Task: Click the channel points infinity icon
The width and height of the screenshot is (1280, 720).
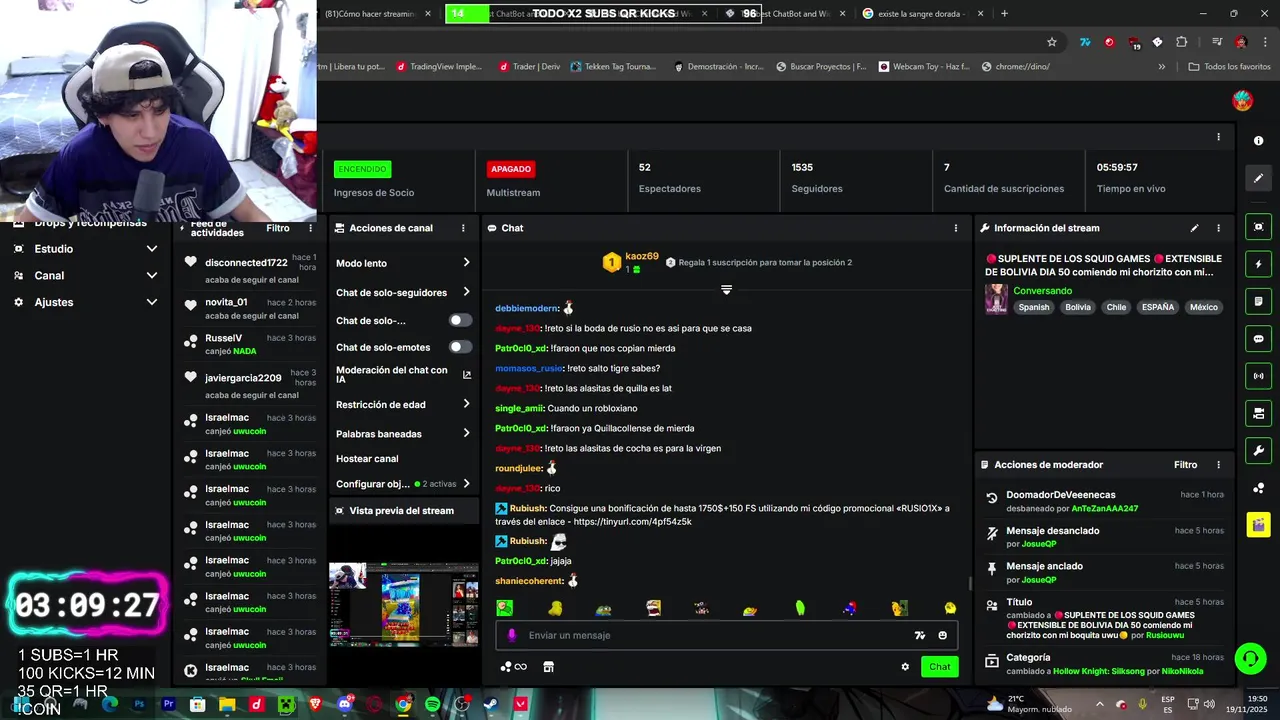Action: [513, 667]
